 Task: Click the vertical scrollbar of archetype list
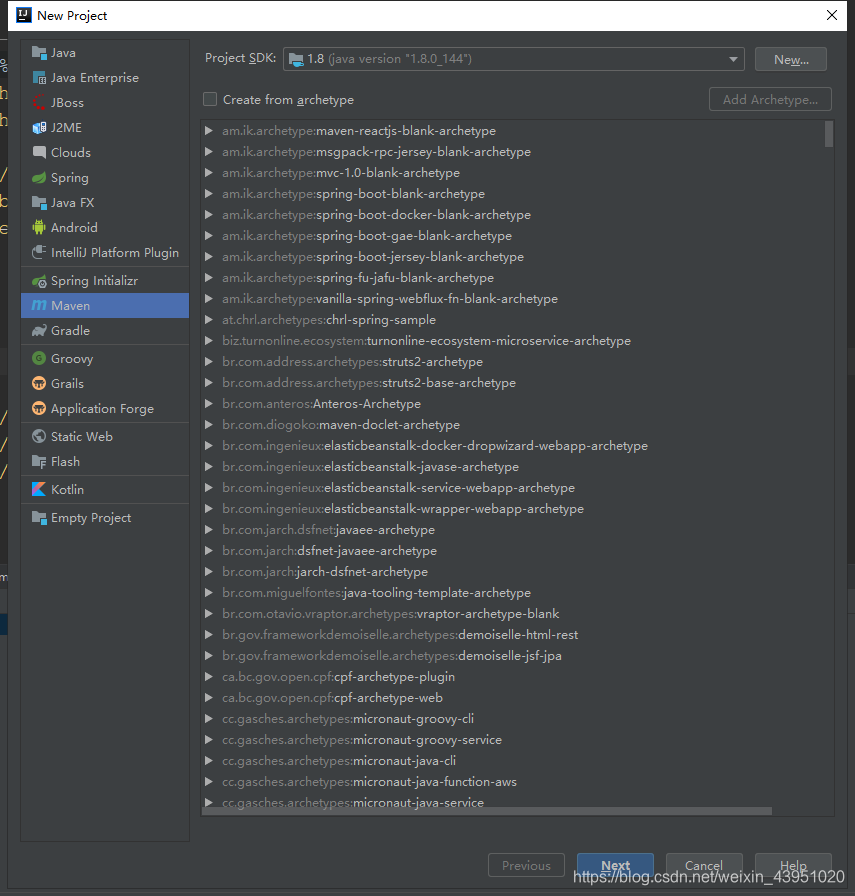click(x=829, y=135)
